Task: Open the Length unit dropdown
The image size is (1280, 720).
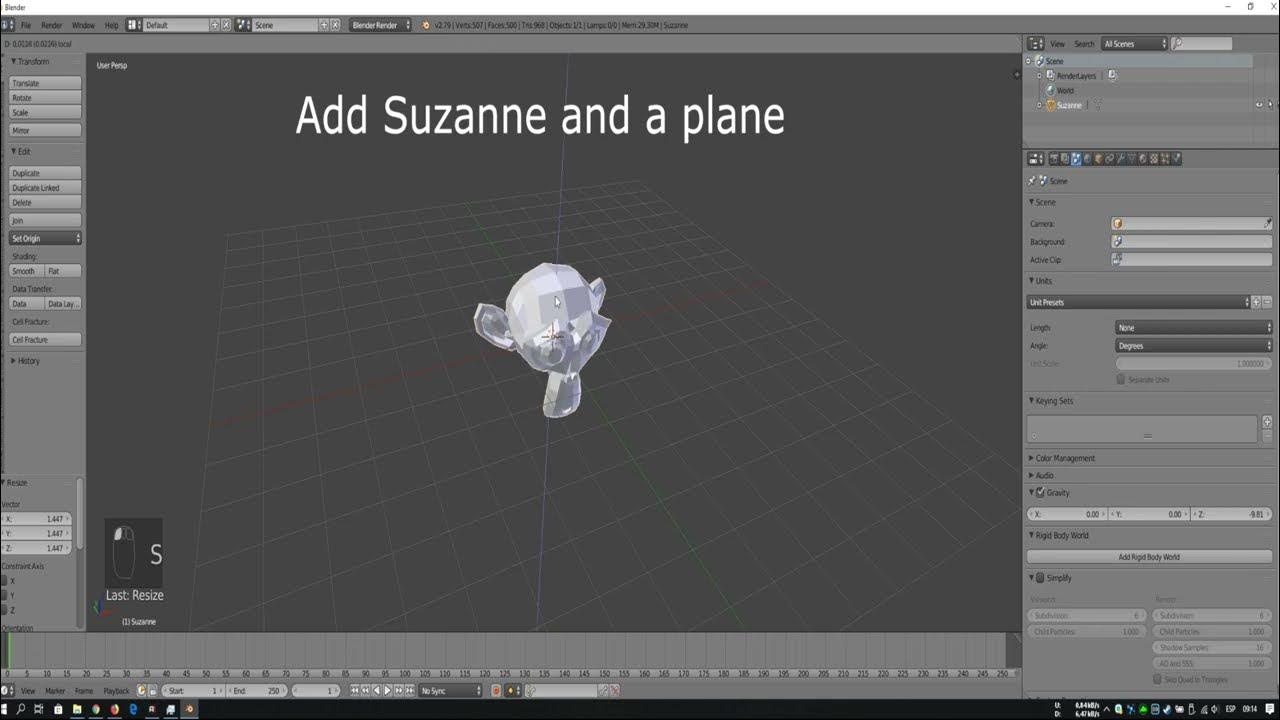Action: pyautogui.click(x=1194, y=328)
